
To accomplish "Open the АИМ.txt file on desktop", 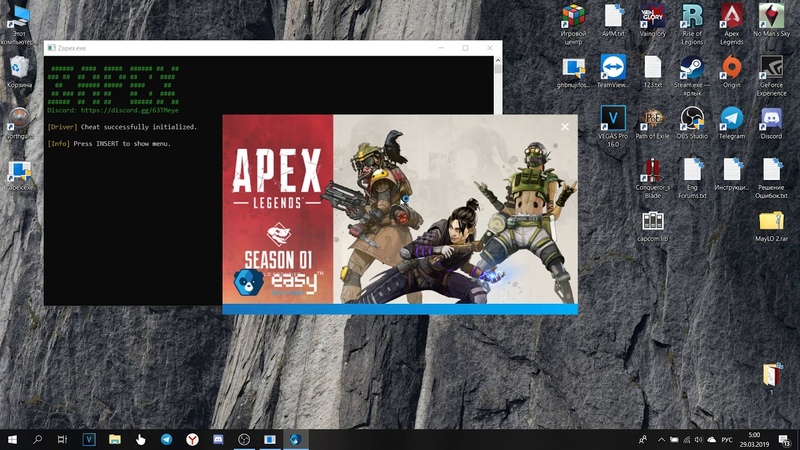I will [x=613, y=20].
